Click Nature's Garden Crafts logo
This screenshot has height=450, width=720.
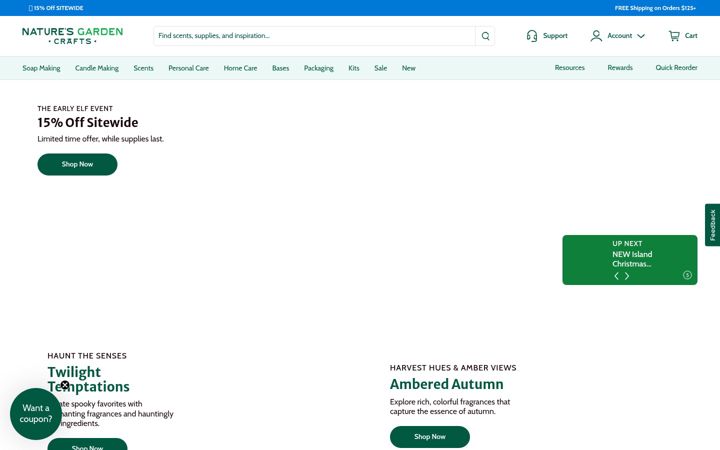click(x=73, y=36)
